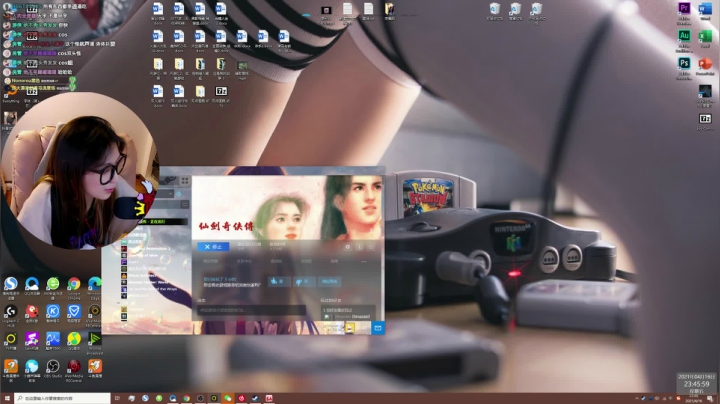Click the maybe-later button beside thumbs-down
720x404 pixels.
(329, 281)
